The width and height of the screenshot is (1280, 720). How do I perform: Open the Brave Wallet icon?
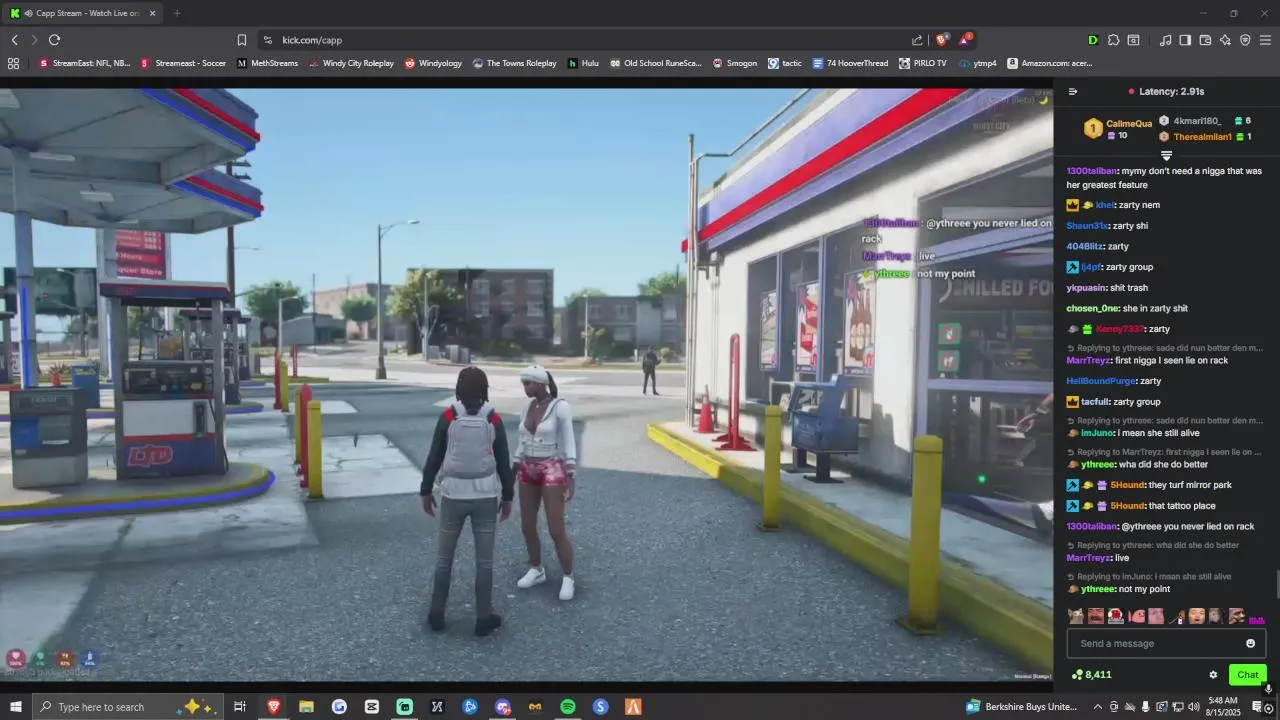(1205, 40)
